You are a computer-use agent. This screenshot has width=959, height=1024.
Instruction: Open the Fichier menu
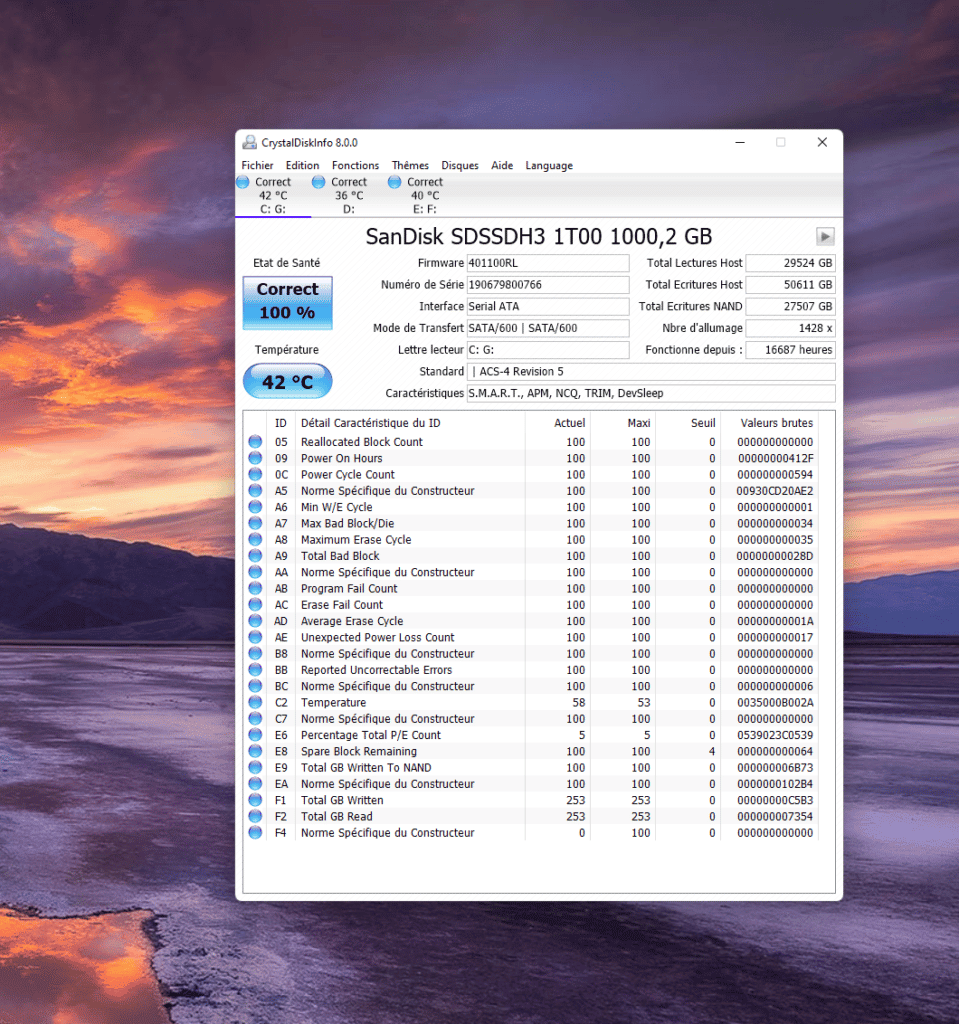(257, 165)
